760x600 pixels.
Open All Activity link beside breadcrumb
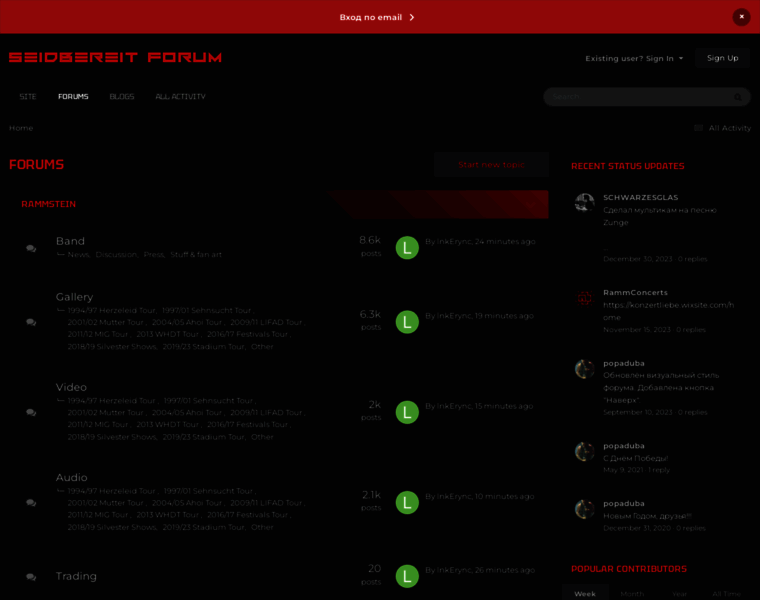729,128
